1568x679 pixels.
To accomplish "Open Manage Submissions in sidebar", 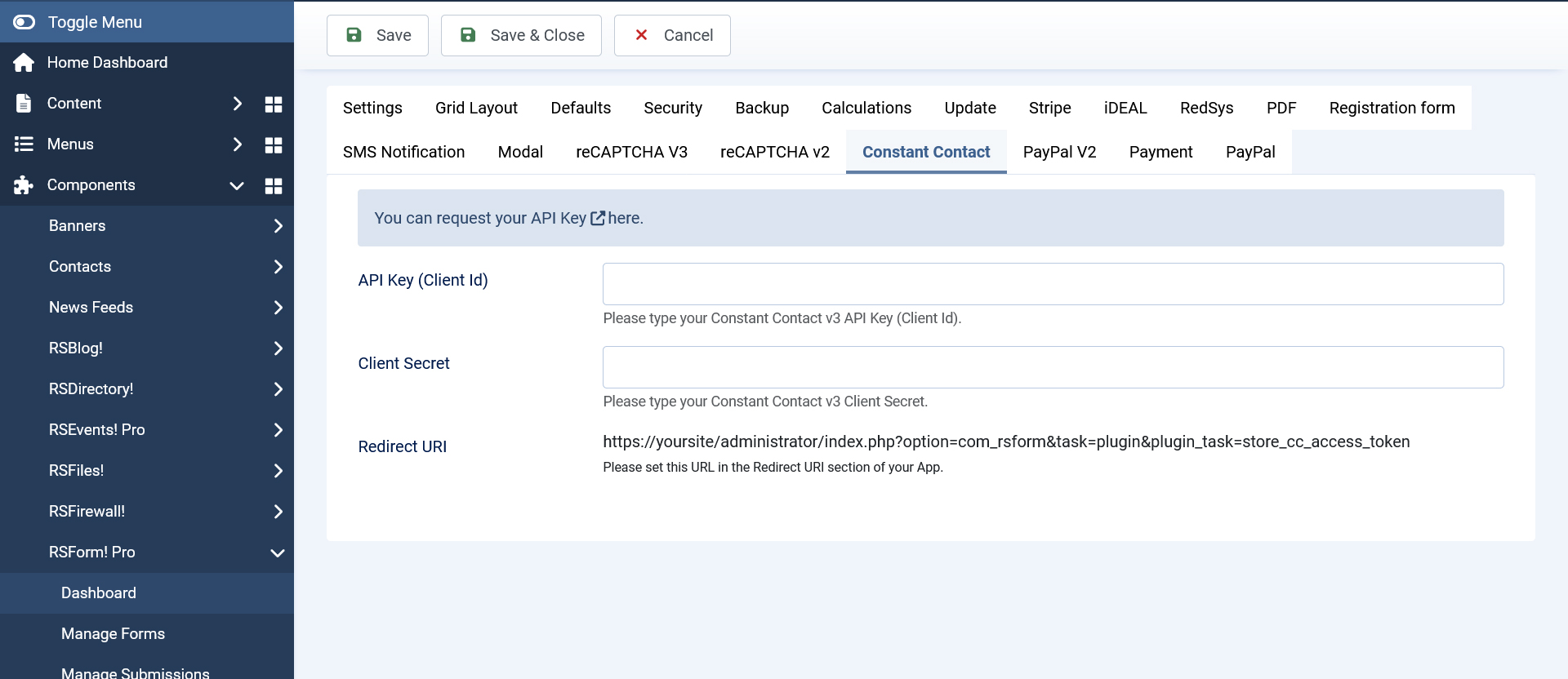I will [x=147, y=668].
